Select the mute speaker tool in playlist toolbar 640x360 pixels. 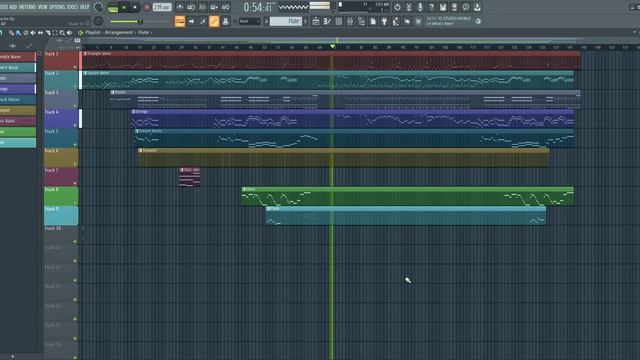pos(33,33)
